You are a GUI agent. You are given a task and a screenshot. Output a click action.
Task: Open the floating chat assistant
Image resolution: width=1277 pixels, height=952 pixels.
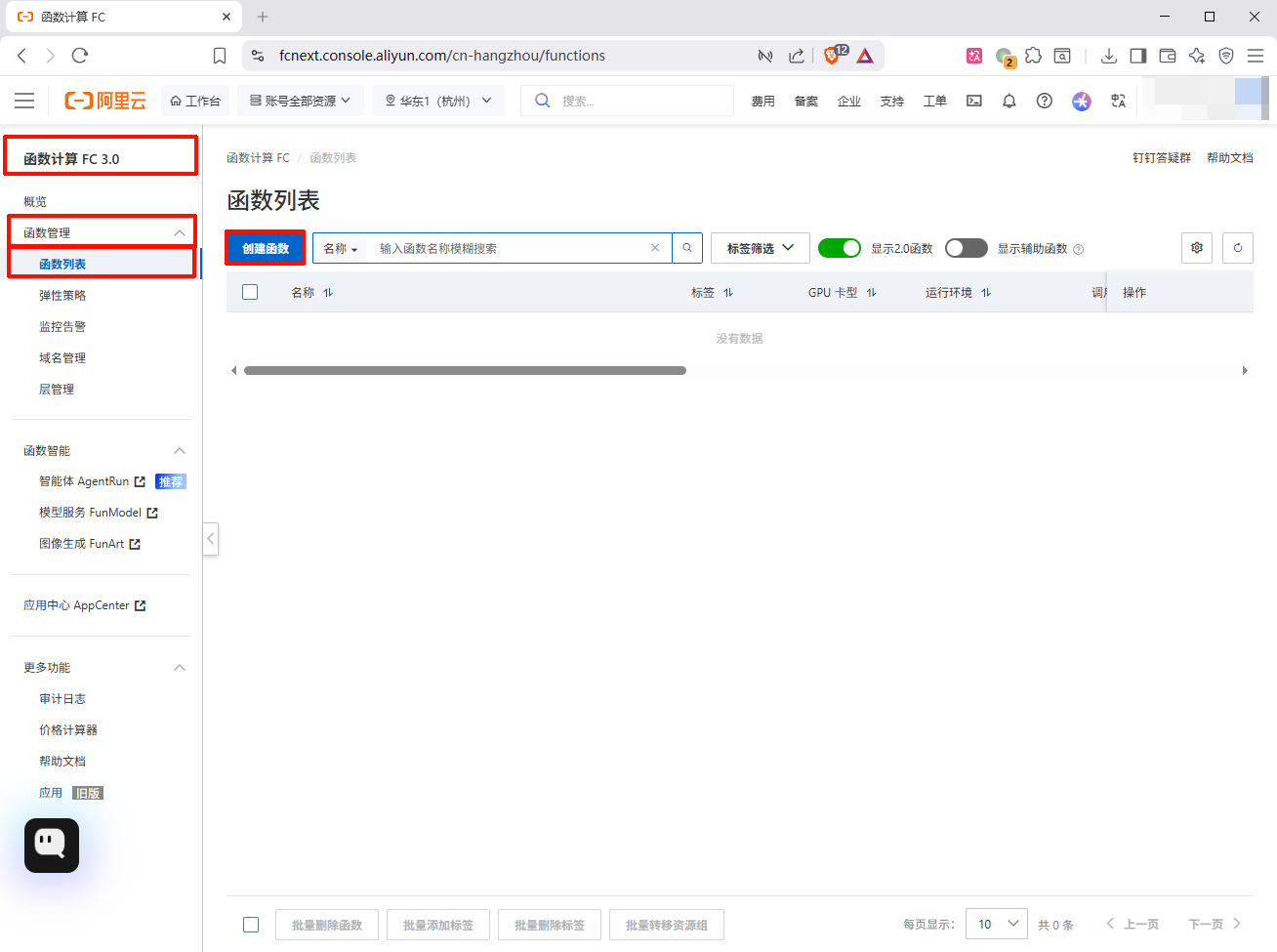click(x=52, y=845)
